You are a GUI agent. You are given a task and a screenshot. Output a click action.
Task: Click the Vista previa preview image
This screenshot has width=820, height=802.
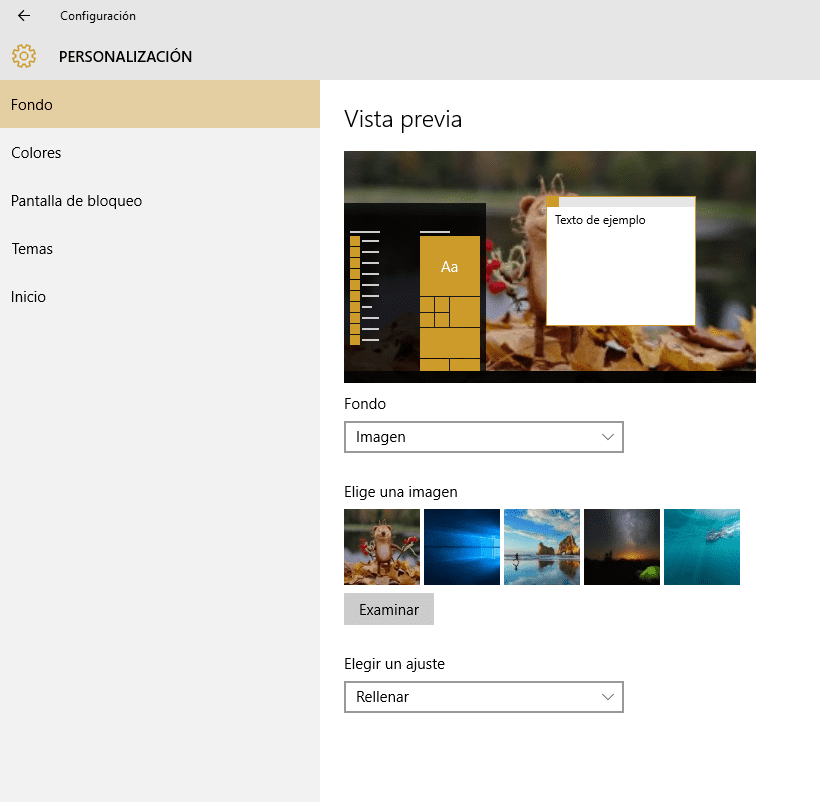(550, 267)
